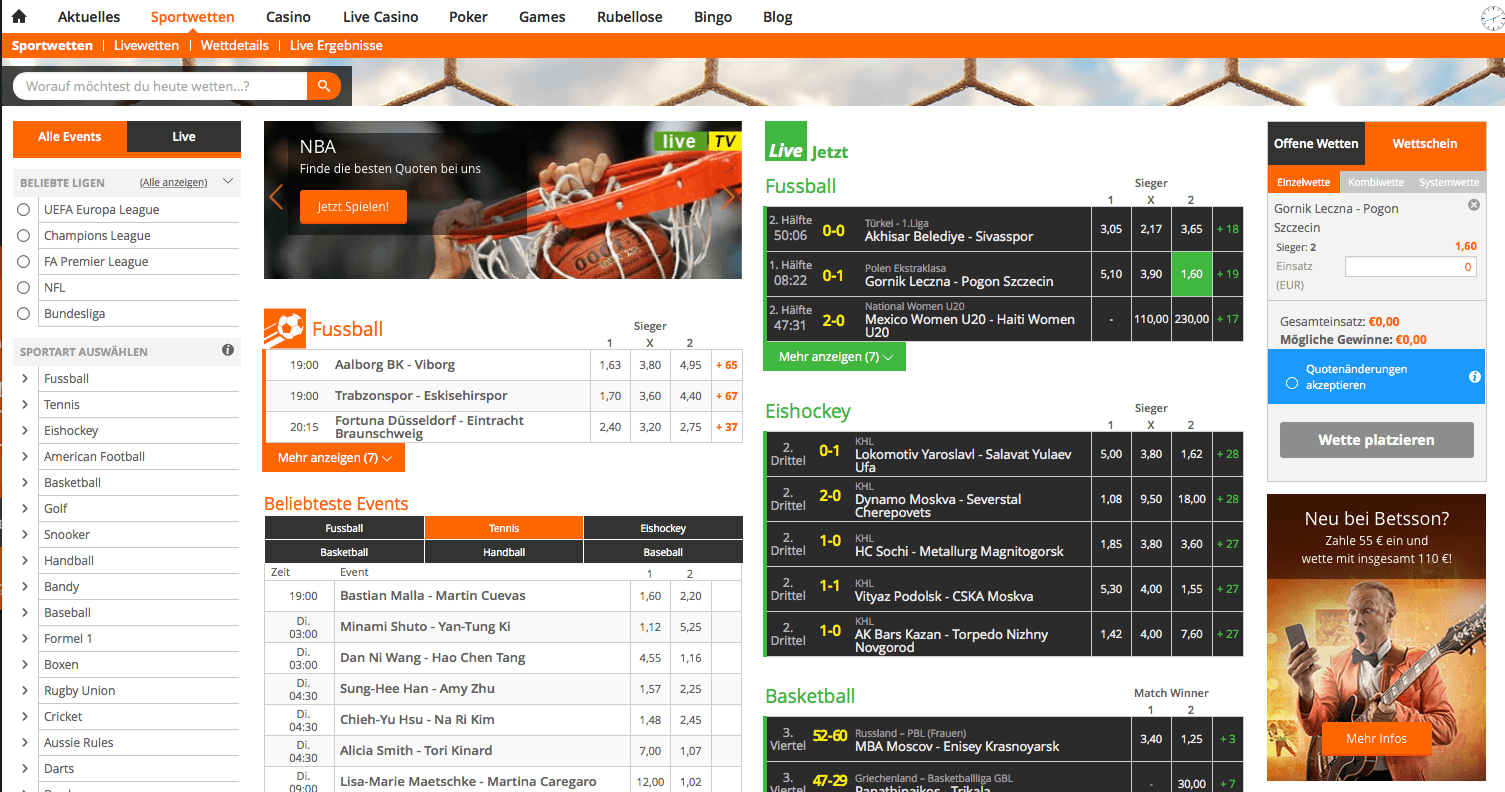Open Live Ergebnisse link

click(336, 45)
